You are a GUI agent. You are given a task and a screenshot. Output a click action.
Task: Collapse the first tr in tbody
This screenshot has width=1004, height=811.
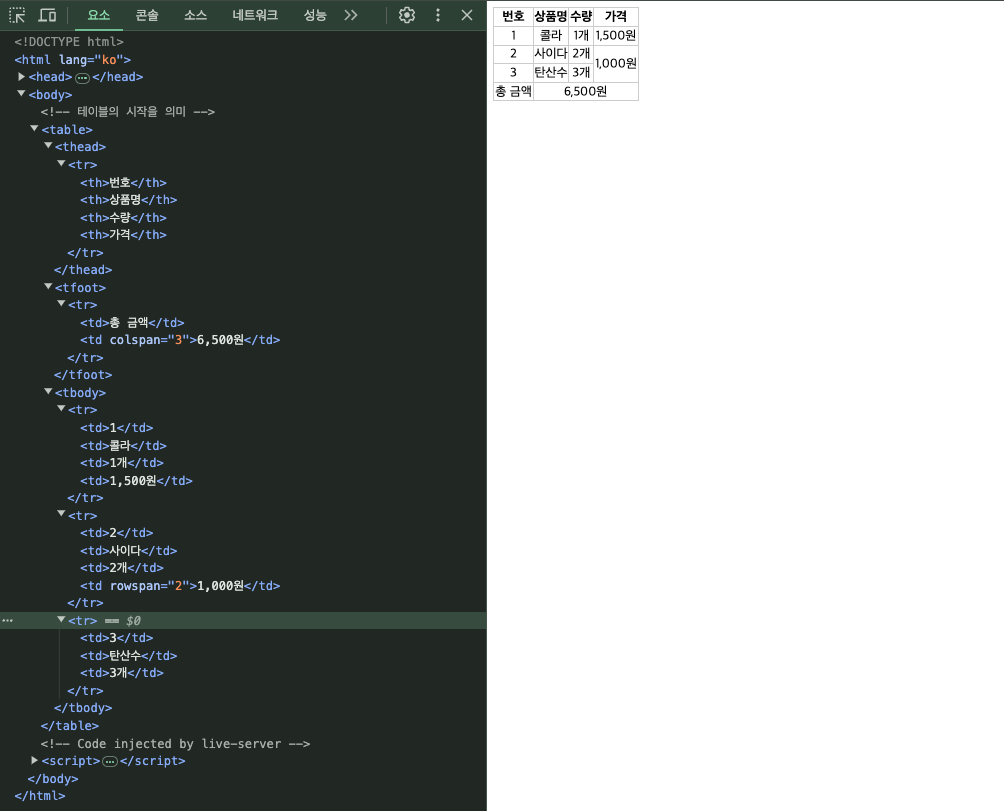click(61, 409)
